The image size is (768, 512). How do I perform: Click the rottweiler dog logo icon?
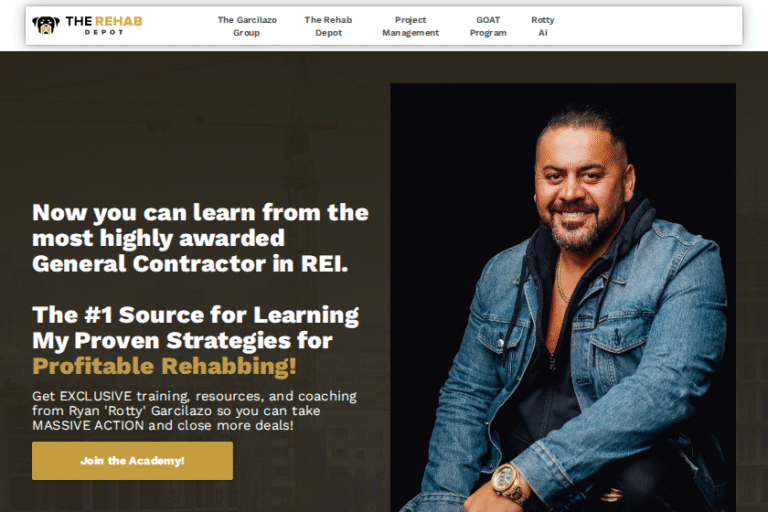(x=46, y=25)
